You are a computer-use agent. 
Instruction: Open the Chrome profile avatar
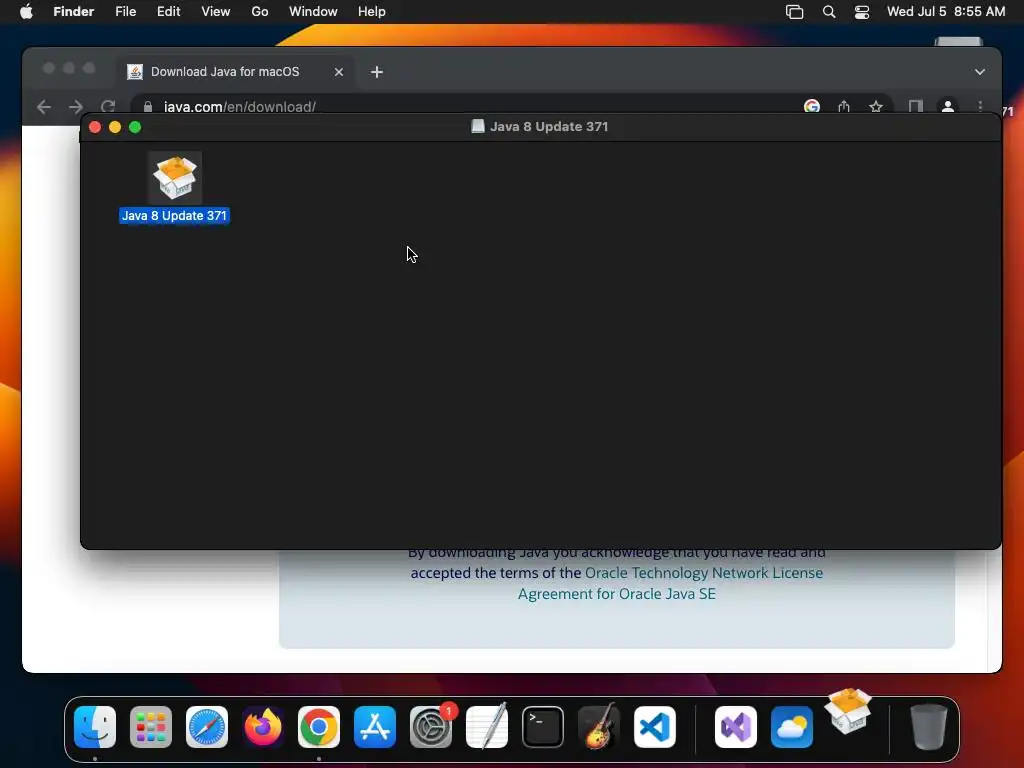[x=948, y=106]
